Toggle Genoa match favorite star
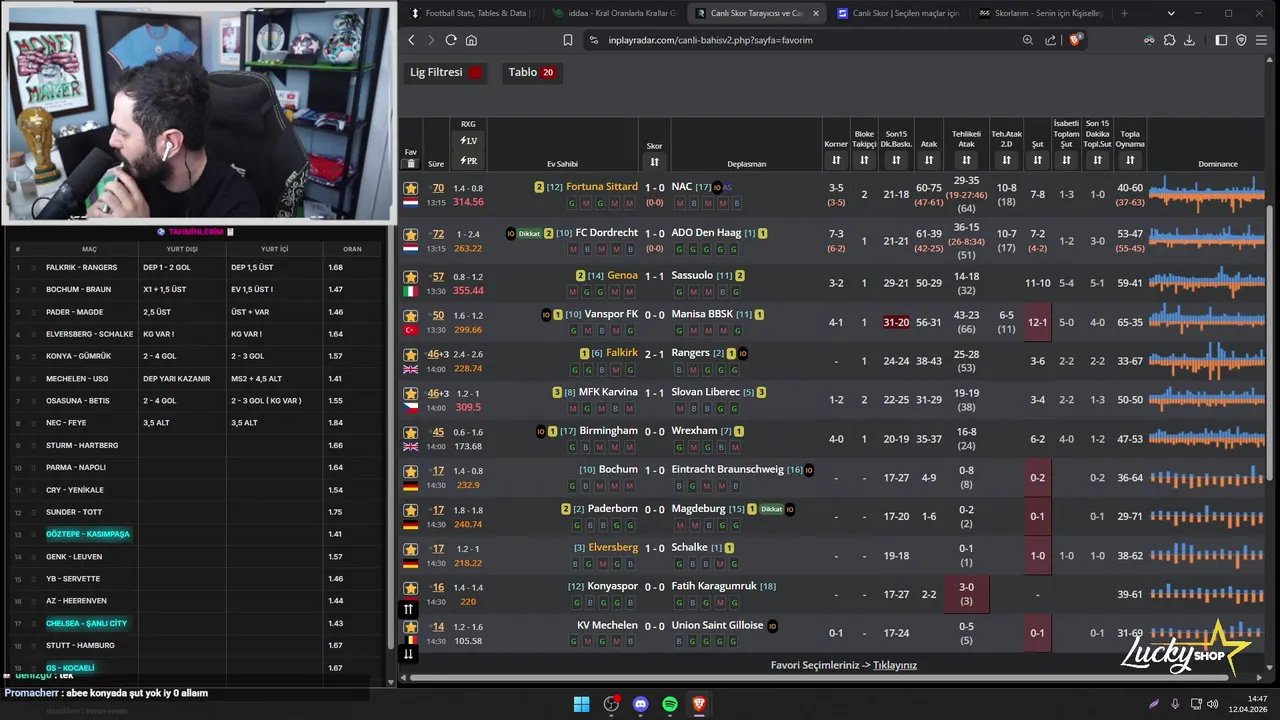Screen dimensions: 1280x720 pos(410,277)
